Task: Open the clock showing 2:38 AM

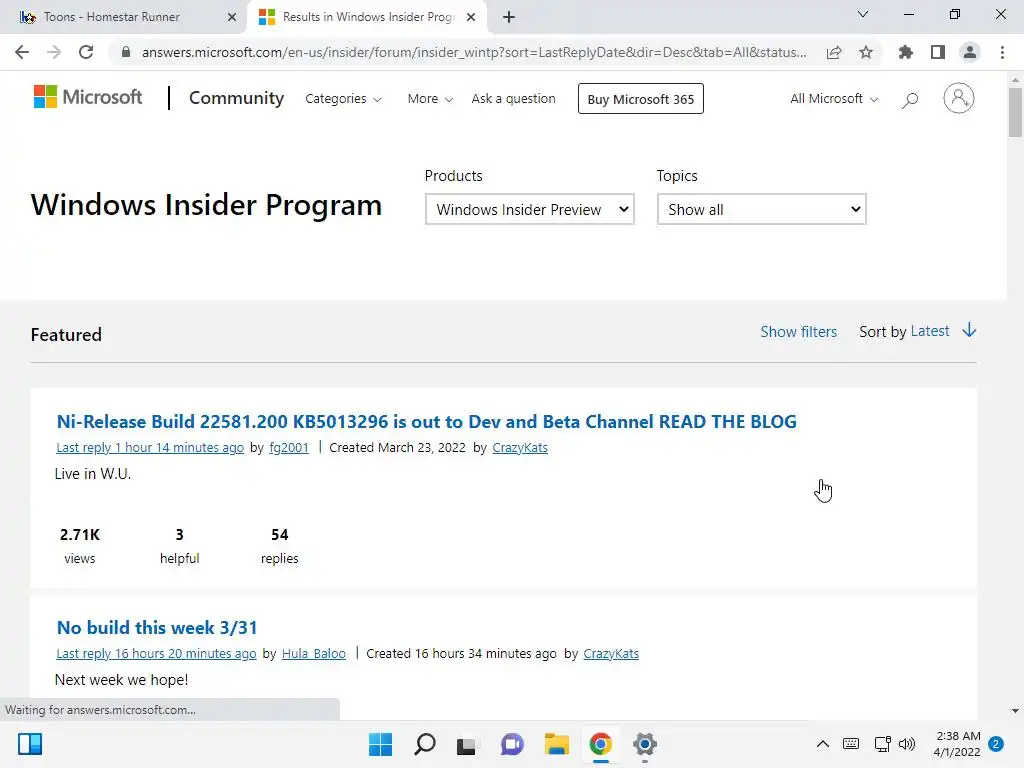Action: pos(957,744)
